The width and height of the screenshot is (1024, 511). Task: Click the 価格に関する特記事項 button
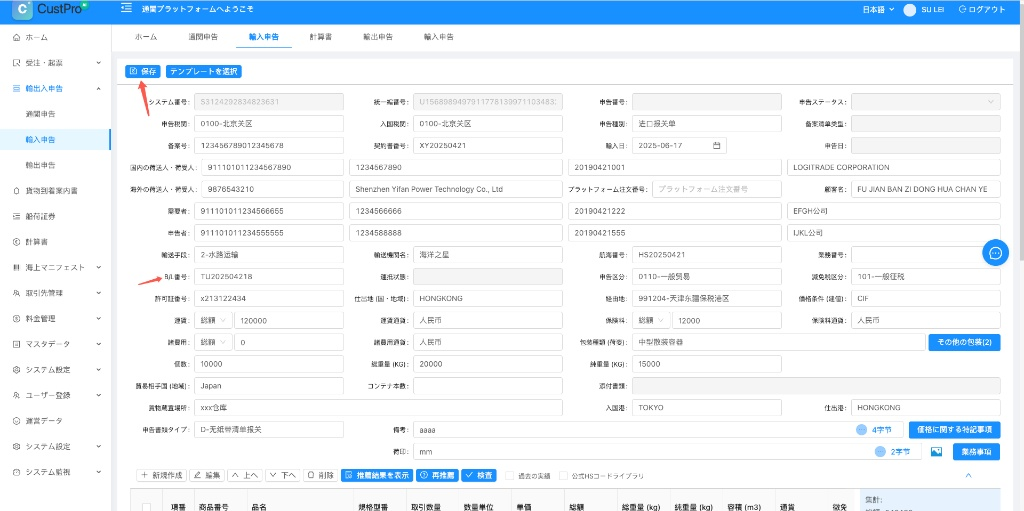[x=954, y=429]
